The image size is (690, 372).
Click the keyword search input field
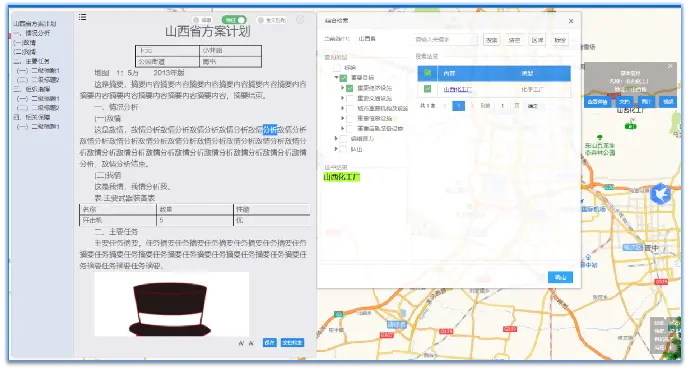click(x=445, y=40)
